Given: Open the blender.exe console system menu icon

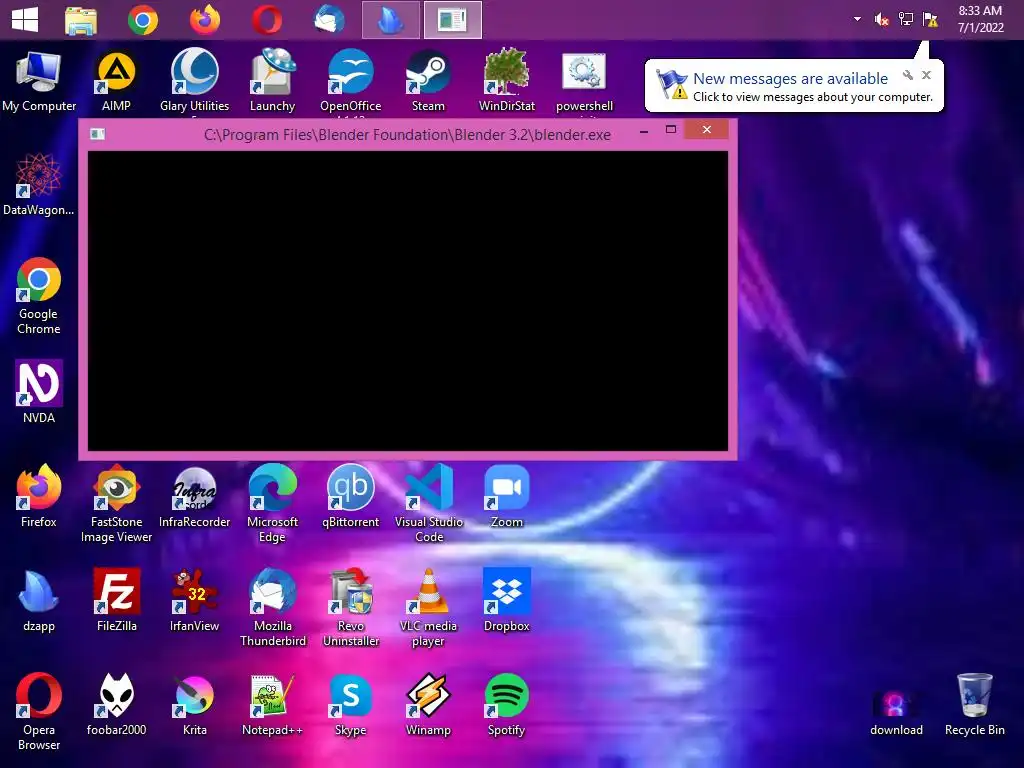Looking at the screenshot, I should [x=97, y=134].
